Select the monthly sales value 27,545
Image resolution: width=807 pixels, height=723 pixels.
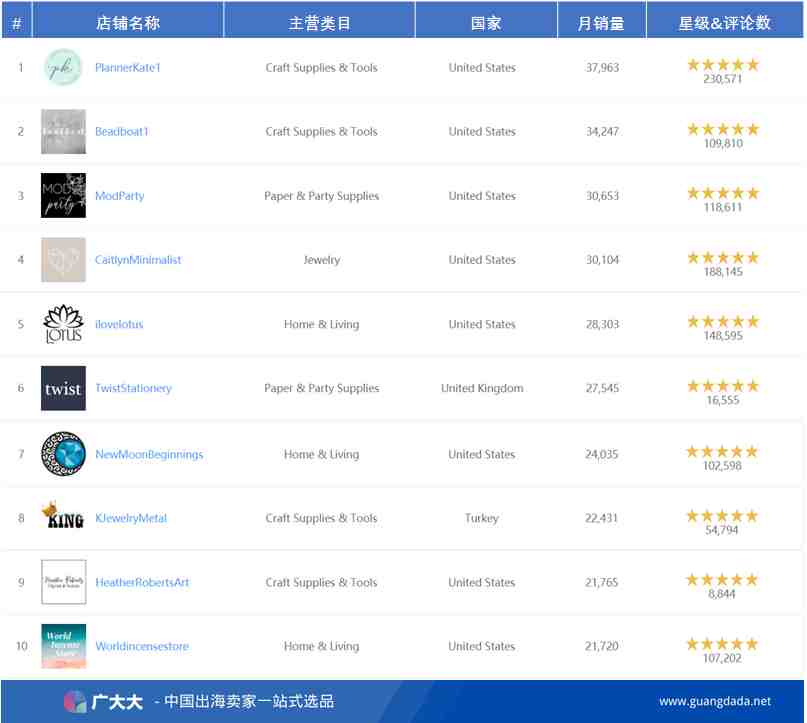point(602,389)
